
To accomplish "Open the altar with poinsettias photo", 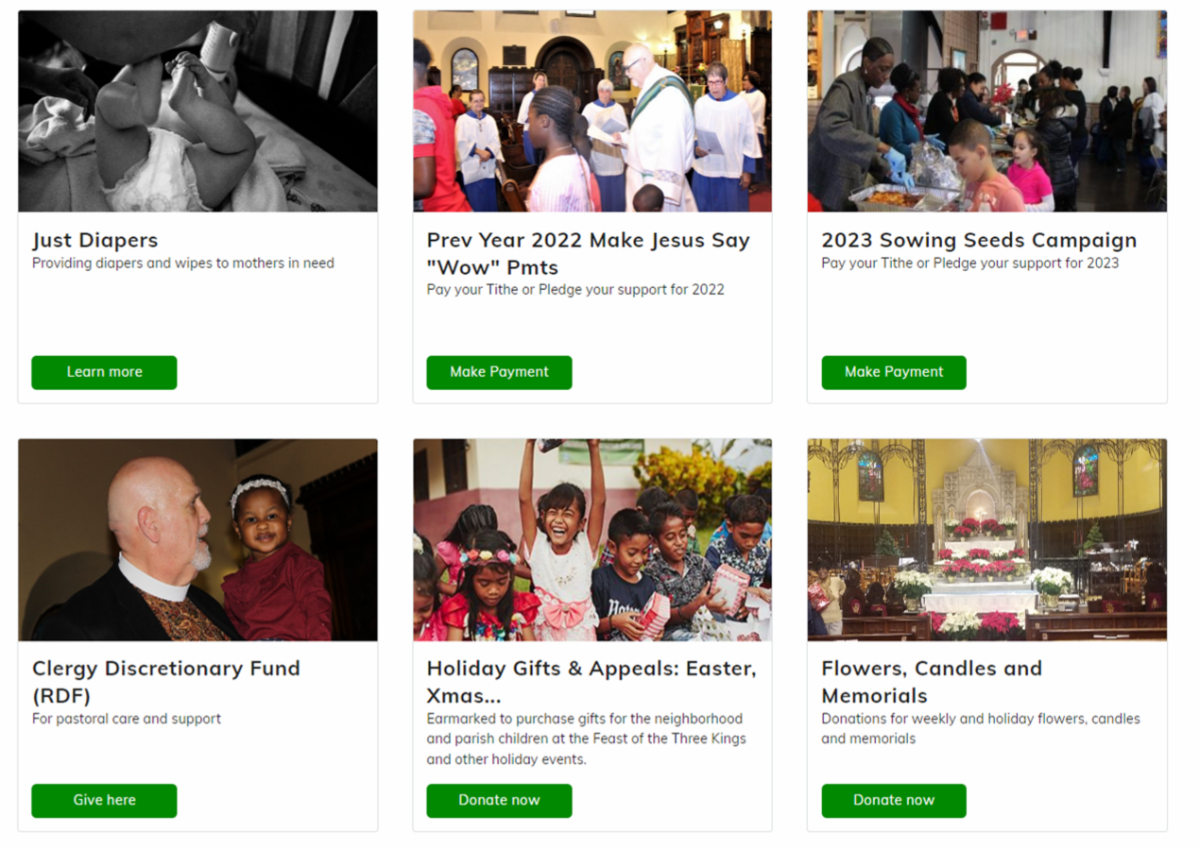I will click(x=987, y=540).
